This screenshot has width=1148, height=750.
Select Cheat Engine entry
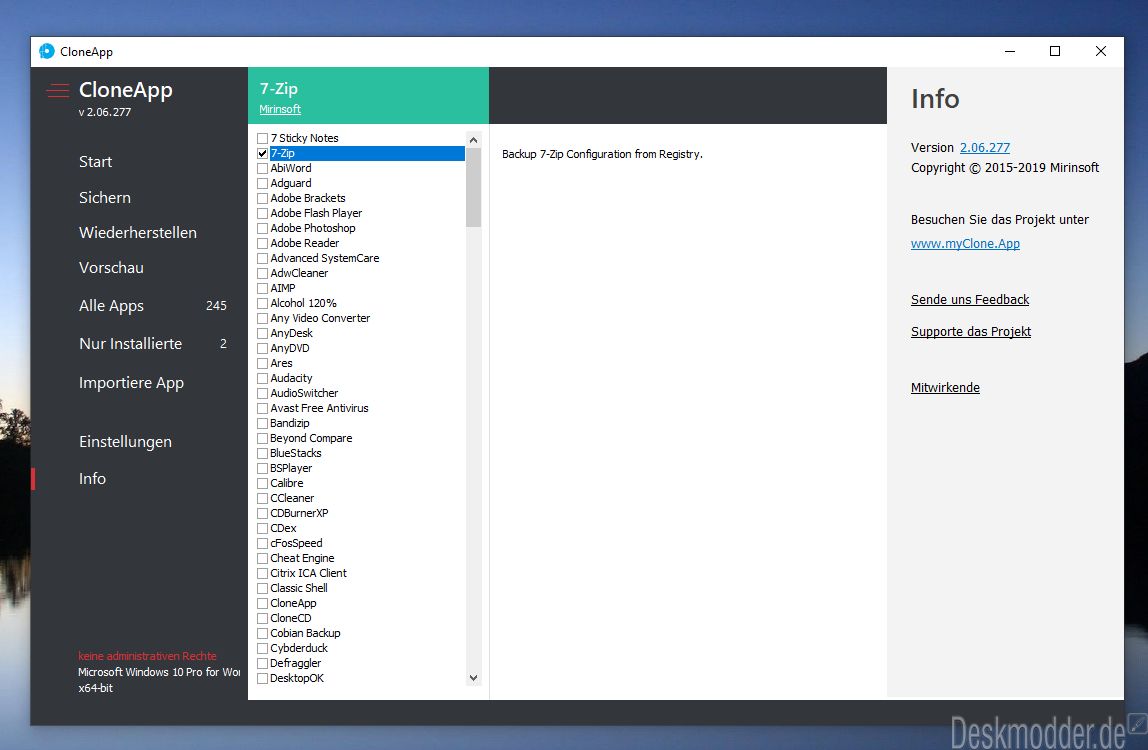pyautogui.click(x=302, y=559)
